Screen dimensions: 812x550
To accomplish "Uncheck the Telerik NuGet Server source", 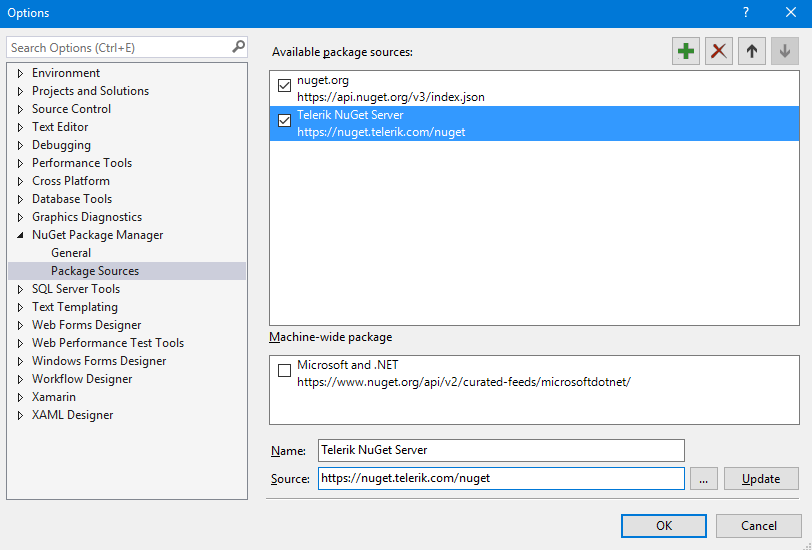I will pyautogui.click(x=284, y=121).
